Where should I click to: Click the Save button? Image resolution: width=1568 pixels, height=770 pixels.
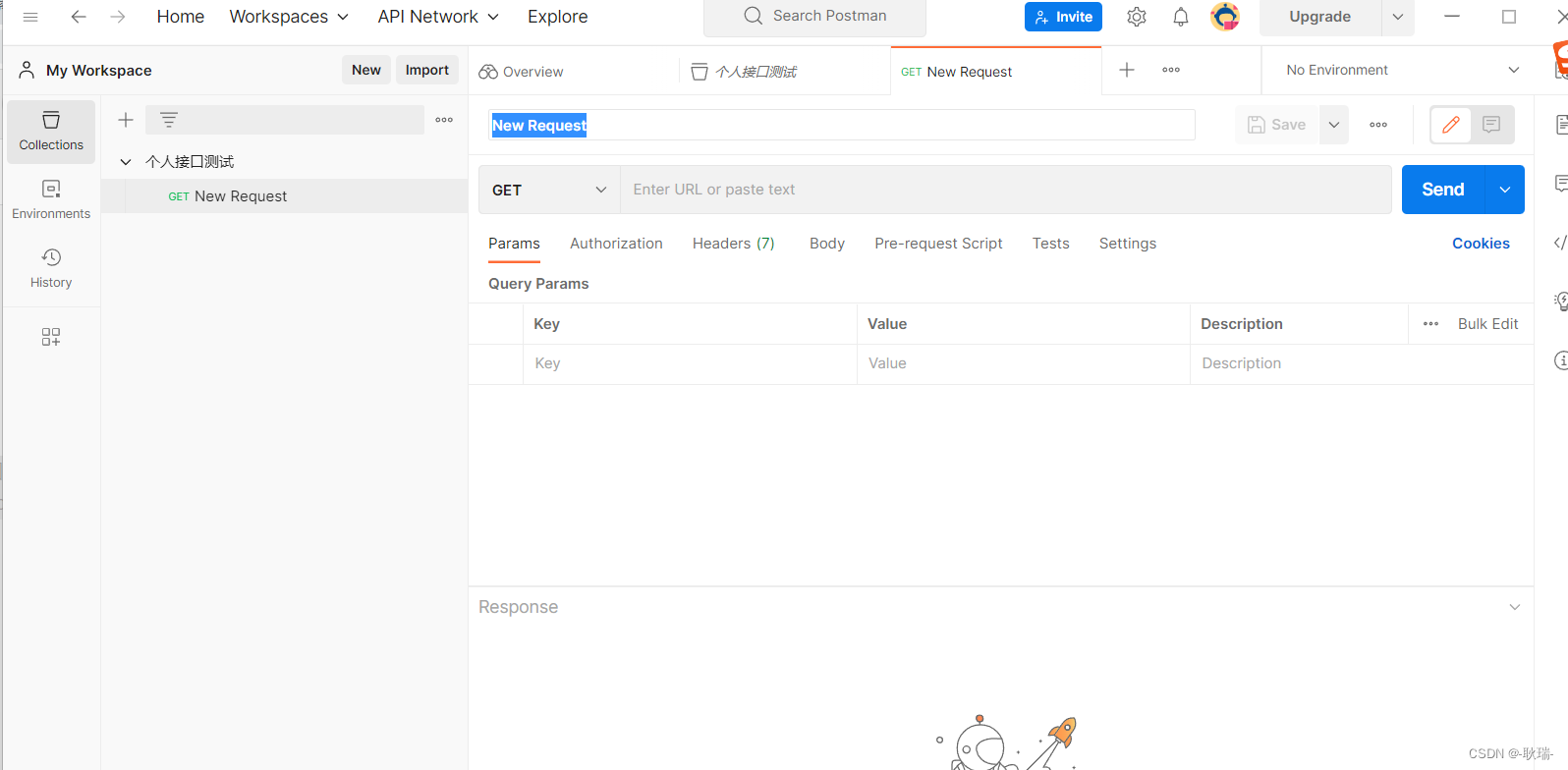tap(1276, 125)
